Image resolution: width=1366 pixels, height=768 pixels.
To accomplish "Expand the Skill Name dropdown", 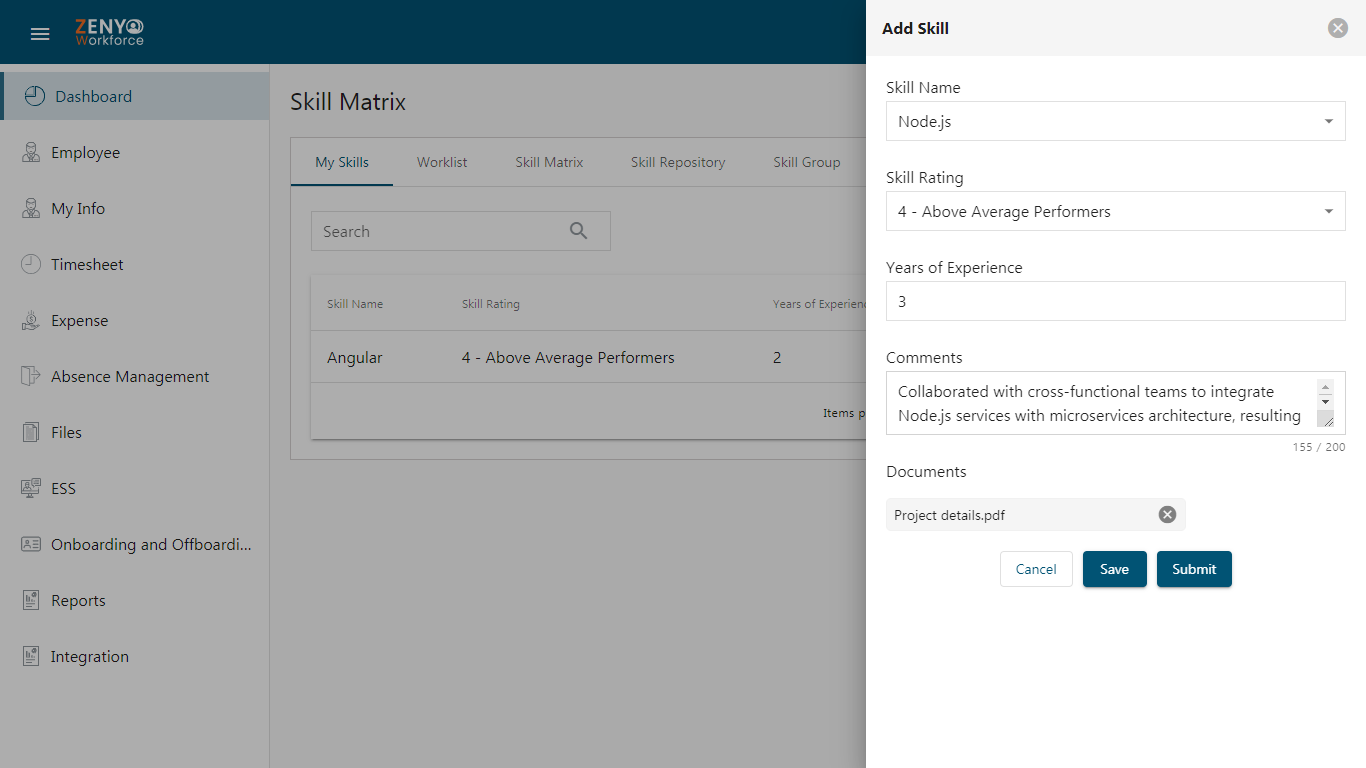I will point(1328,121).
